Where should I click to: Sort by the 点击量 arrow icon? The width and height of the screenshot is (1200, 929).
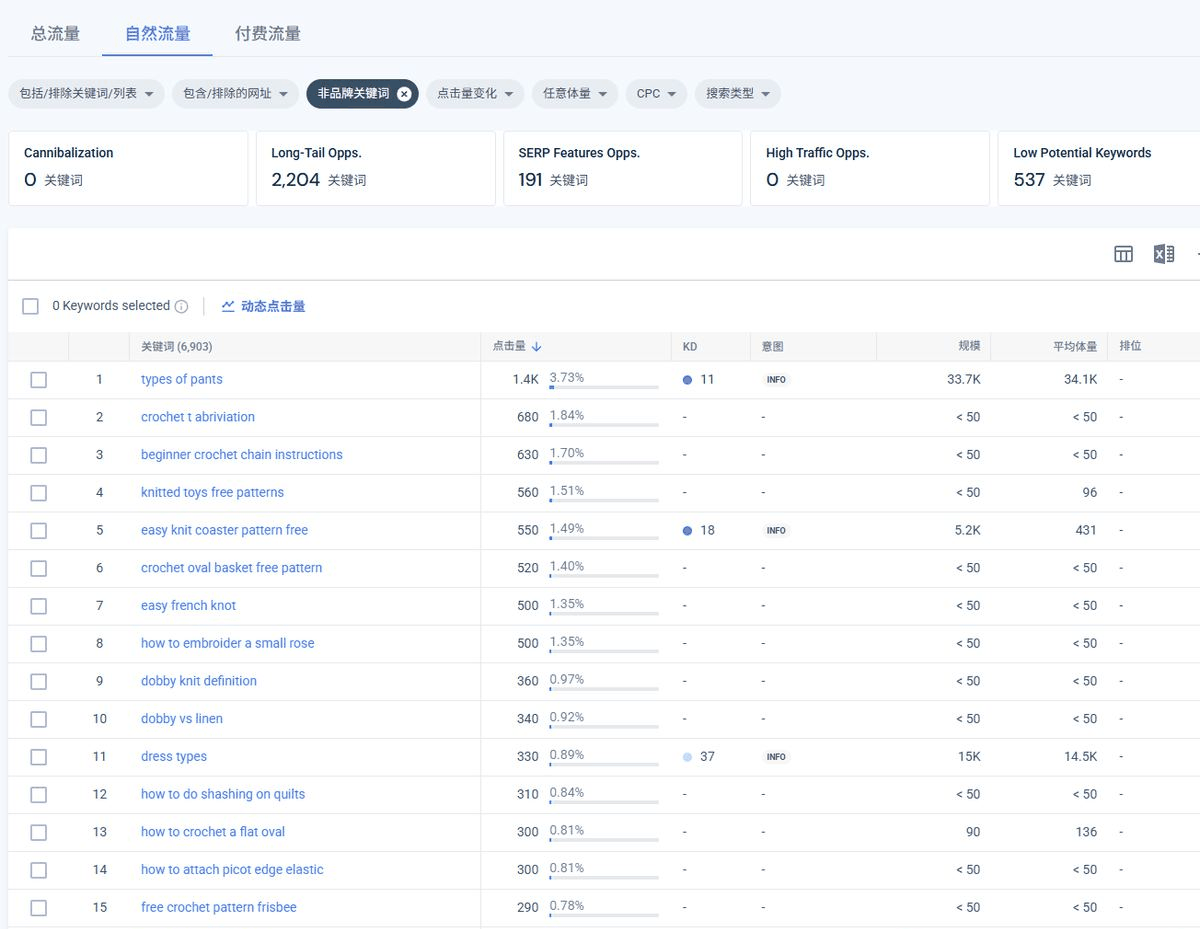tap(536, 347)
